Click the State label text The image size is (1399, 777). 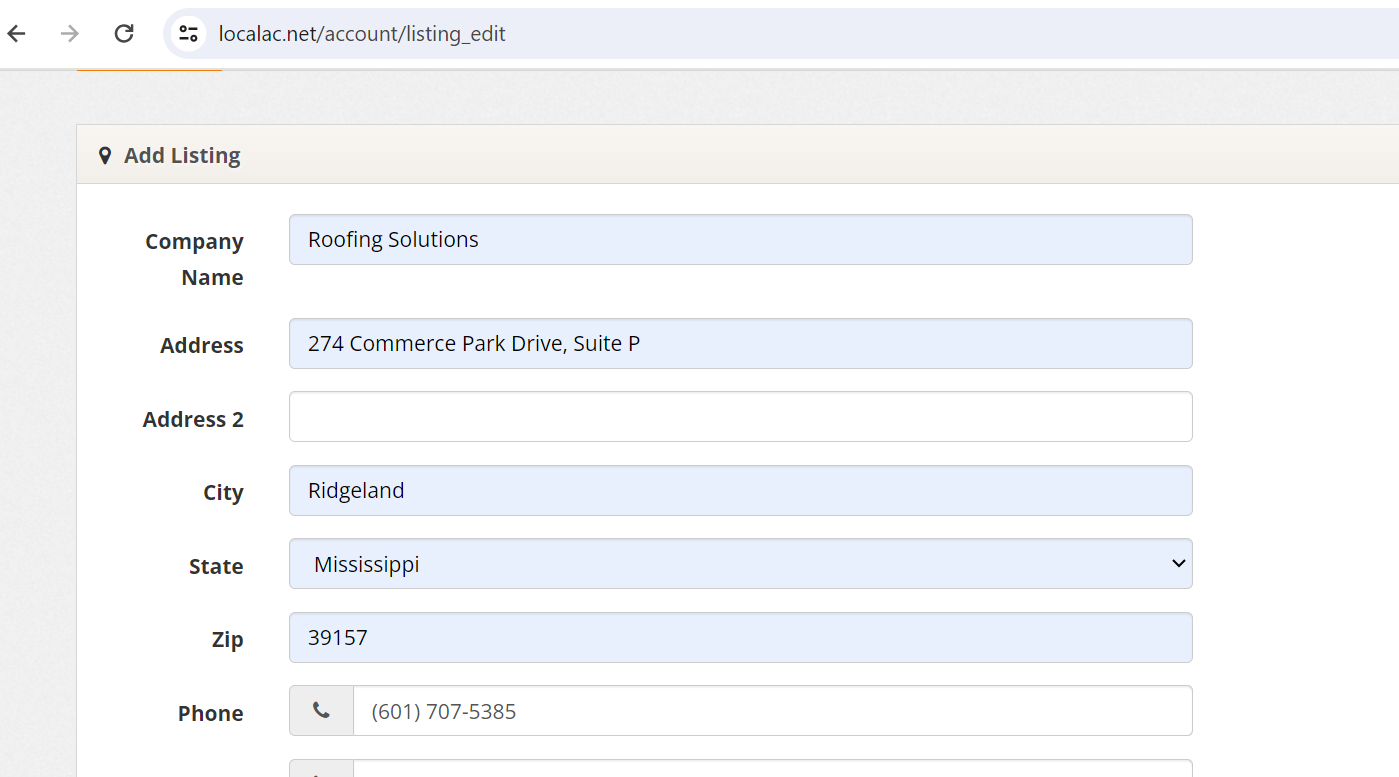[216, 566]
